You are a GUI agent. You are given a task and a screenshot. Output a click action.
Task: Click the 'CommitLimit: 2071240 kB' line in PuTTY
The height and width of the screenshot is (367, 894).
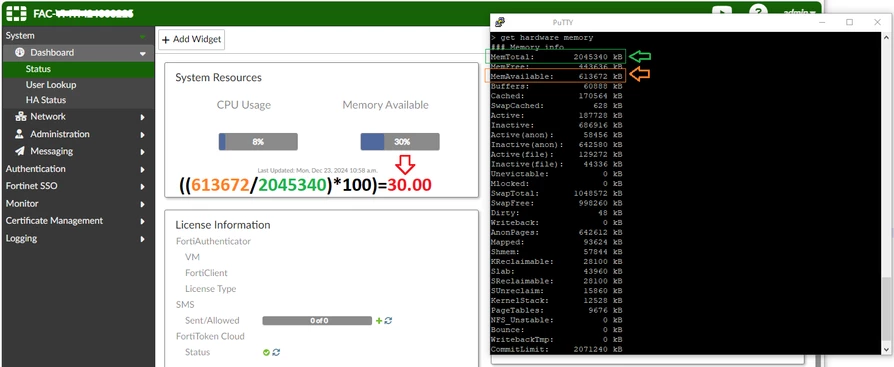click(x=556, y=349)
